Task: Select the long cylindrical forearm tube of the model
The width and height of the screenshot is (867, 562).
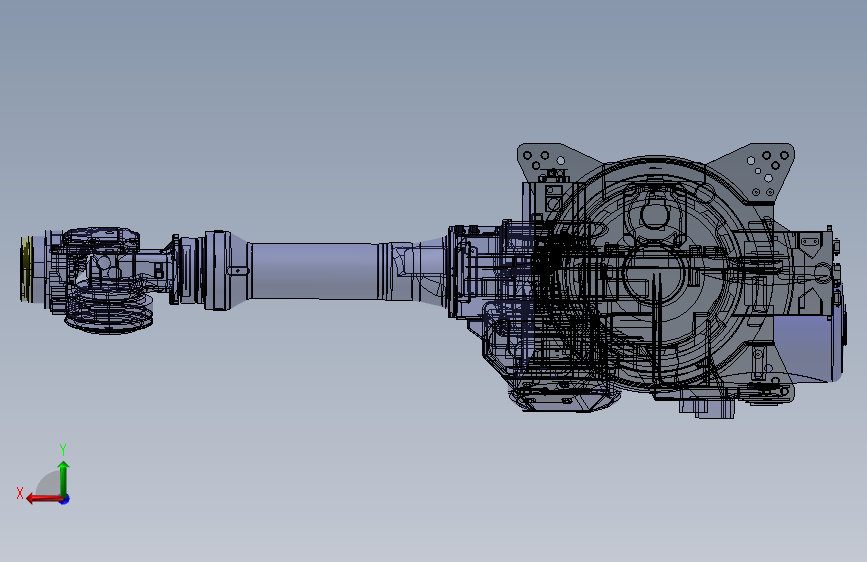Action: 315,271
